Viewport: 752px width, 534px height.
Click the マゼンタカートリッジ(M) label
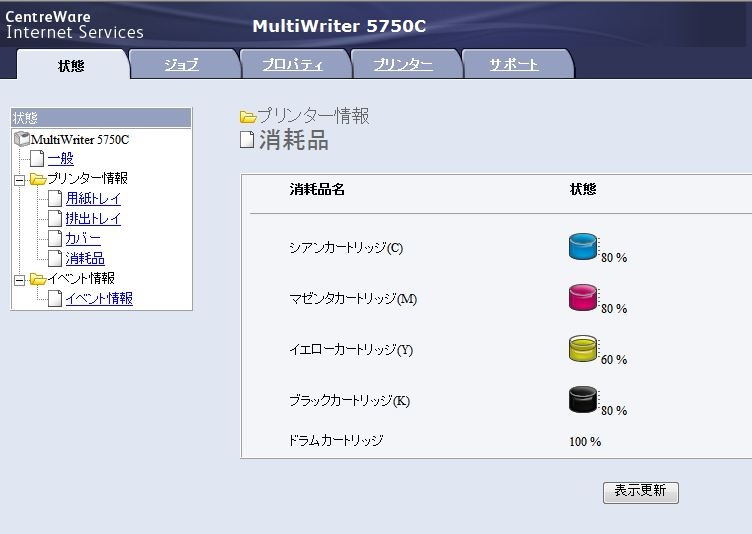coord(353,298)
